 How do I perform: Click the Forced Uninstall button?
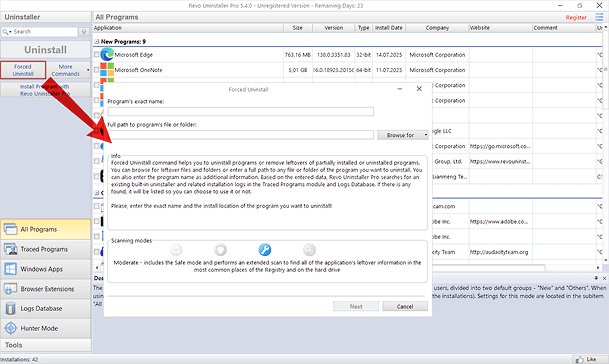pos(23,70)
